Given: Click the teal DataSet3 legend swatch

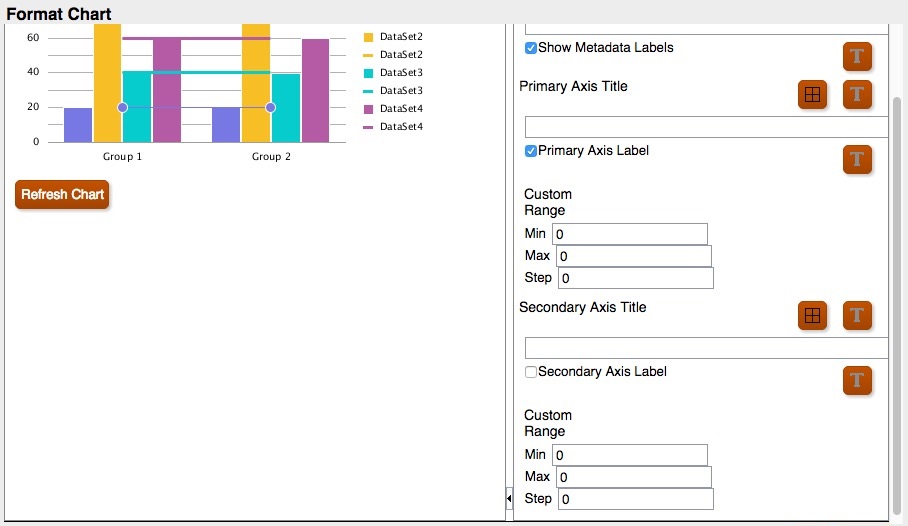Looking at the screenshot, I should click(x=368, y=73).
